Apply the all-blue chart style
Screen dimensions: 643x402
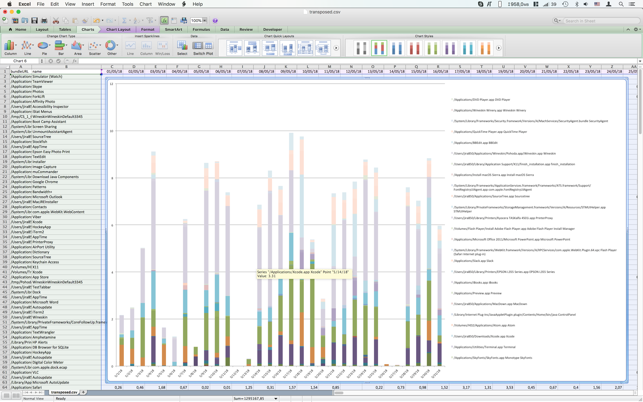[397, 48]
